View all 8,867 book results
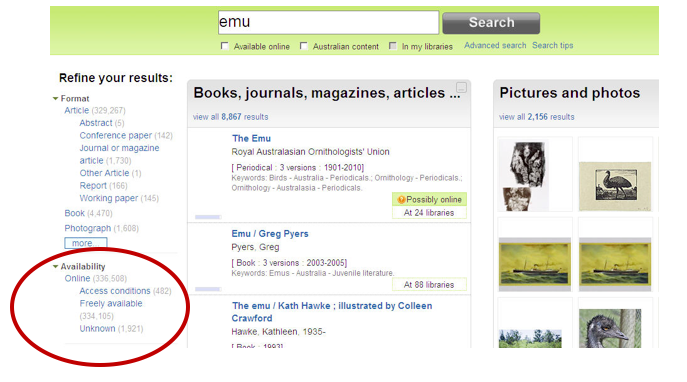 (x=230, y=117)
